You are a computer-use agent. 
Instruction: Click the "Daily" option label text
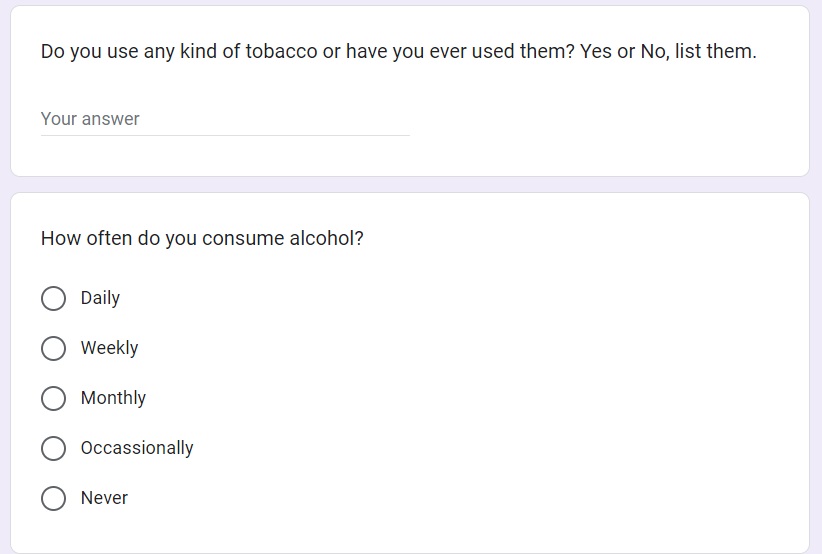point(100,298)
